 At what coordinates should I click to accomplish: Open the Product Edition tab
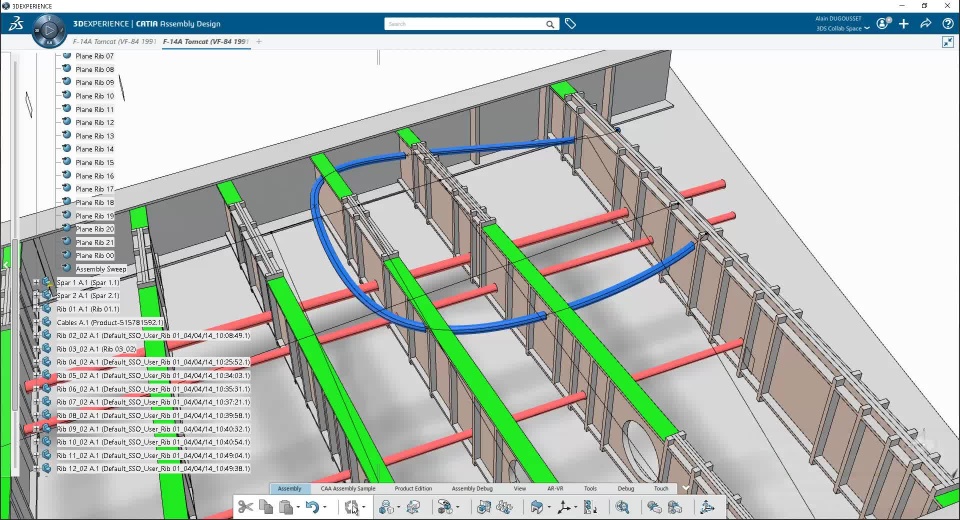pyautogui.click(x=413, y=488)
